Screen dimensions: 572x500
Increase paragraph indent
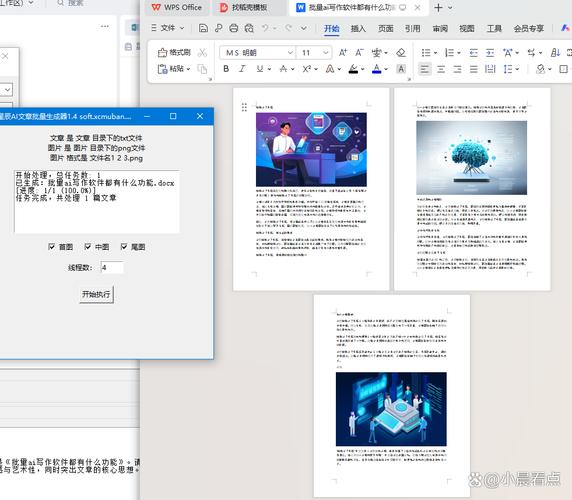tap(490, 53)
